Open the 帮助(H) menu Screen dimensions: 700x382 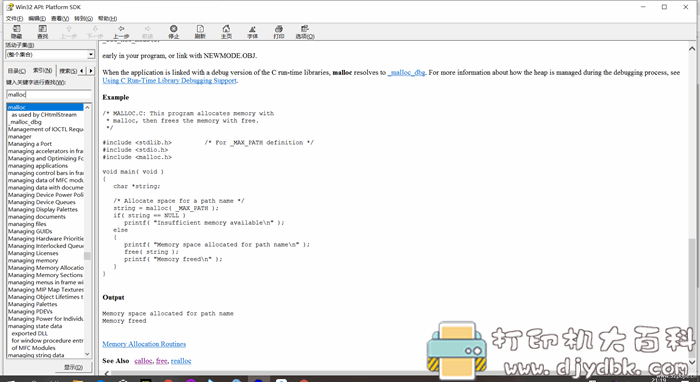coord(107,18)
